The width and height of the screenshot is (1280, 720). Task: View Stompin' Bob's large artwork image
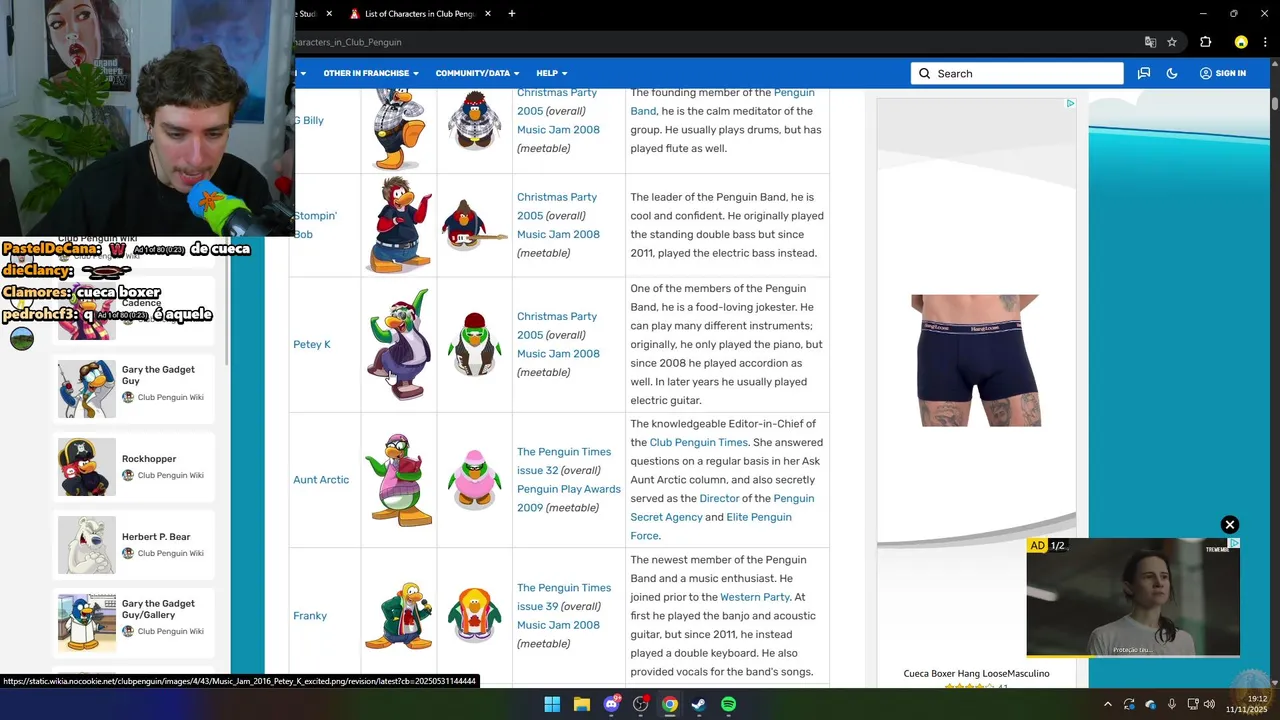399,225
